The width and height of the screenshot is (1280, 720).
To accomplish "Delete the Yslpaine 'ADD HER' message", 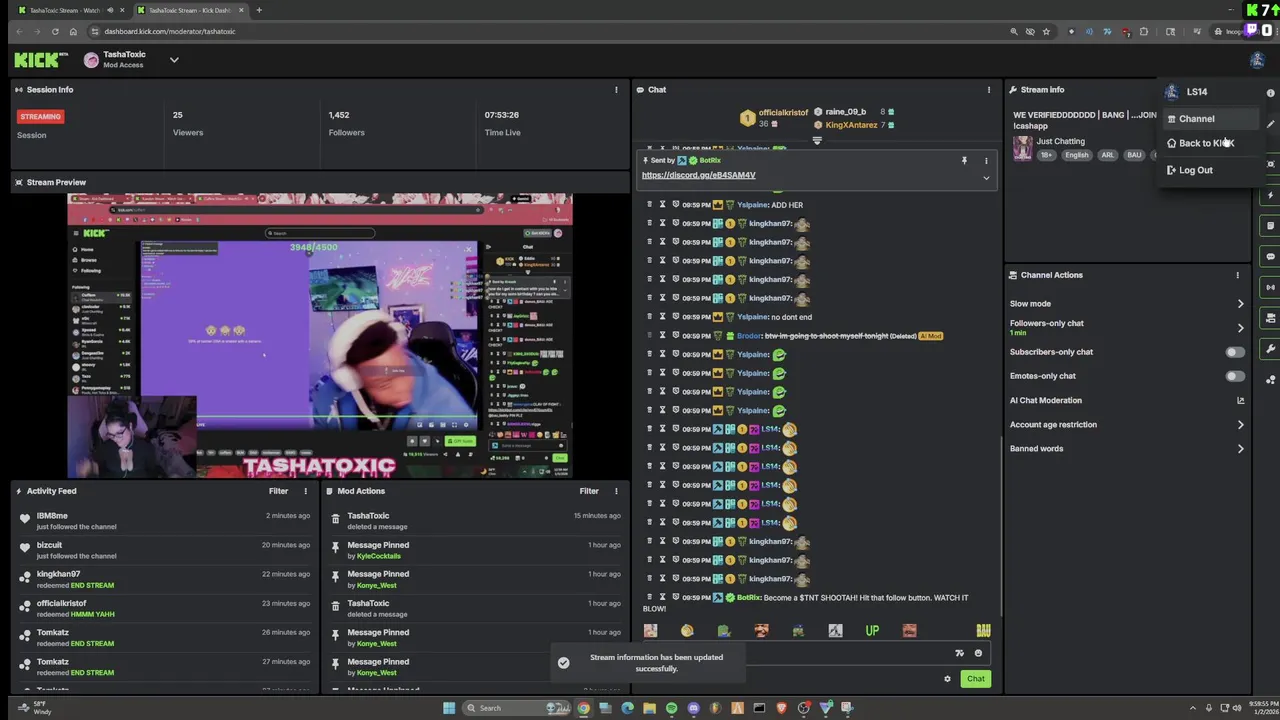I will click(649, 205).
